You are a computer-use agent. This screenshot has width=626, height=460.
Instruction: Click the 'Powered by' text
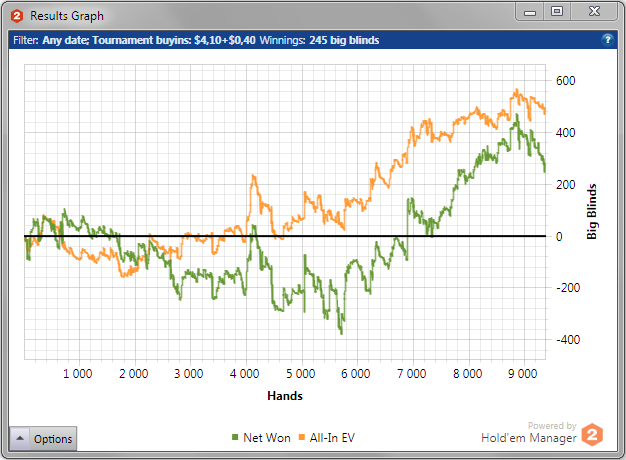[552, 426]
